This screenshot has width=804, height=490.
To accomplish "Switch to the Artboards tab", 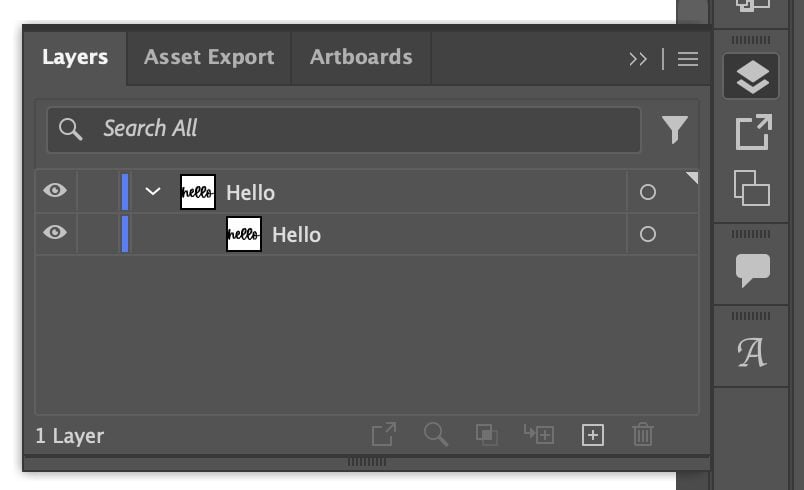I will pyautogui.click(x=361, y=57).
